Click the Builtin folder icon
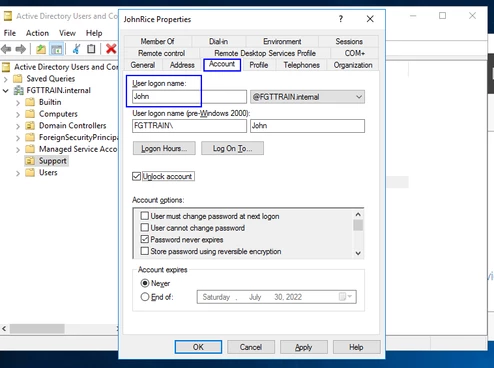Viewport: 494px width, 368px height. [x=30, y=102]
